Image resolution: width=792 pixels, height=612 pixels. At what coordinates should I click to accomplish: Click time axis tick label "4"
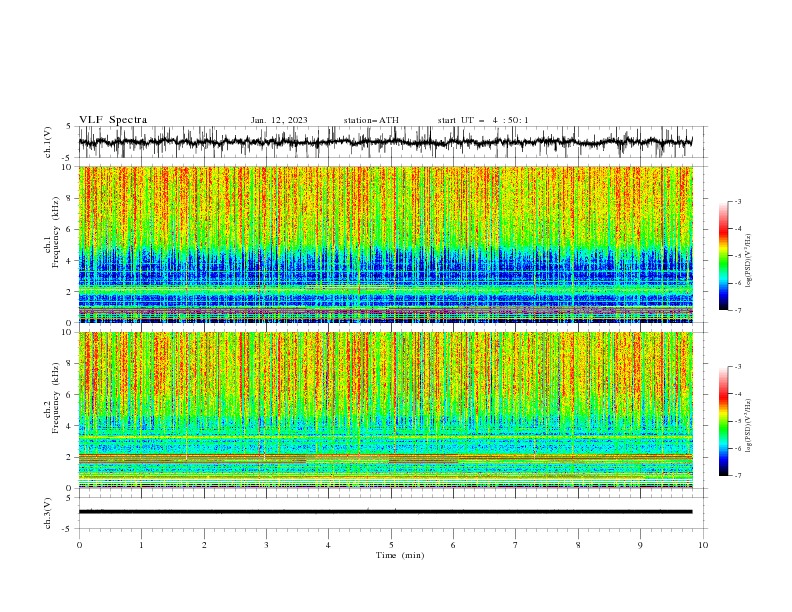point(328,545)
